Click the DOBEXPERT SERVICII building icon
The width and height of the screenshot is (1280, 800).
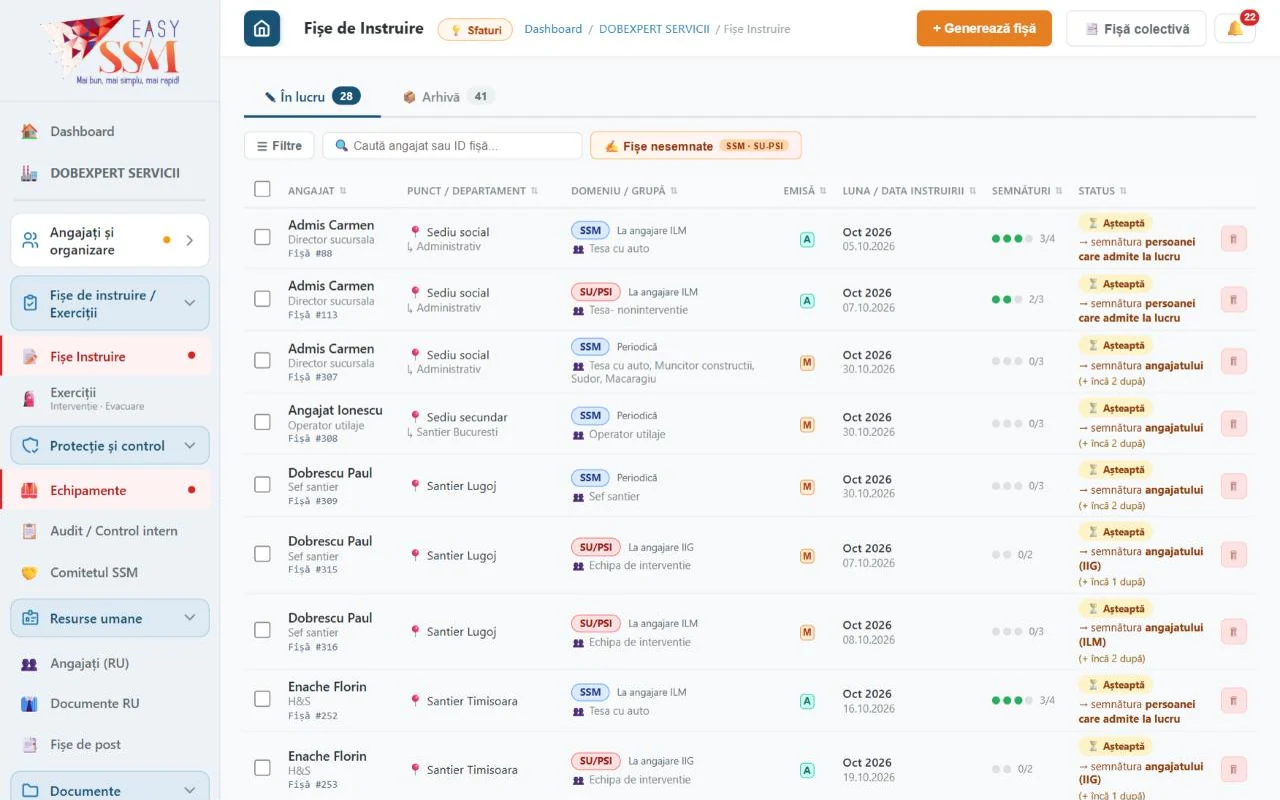coord(30,173)
